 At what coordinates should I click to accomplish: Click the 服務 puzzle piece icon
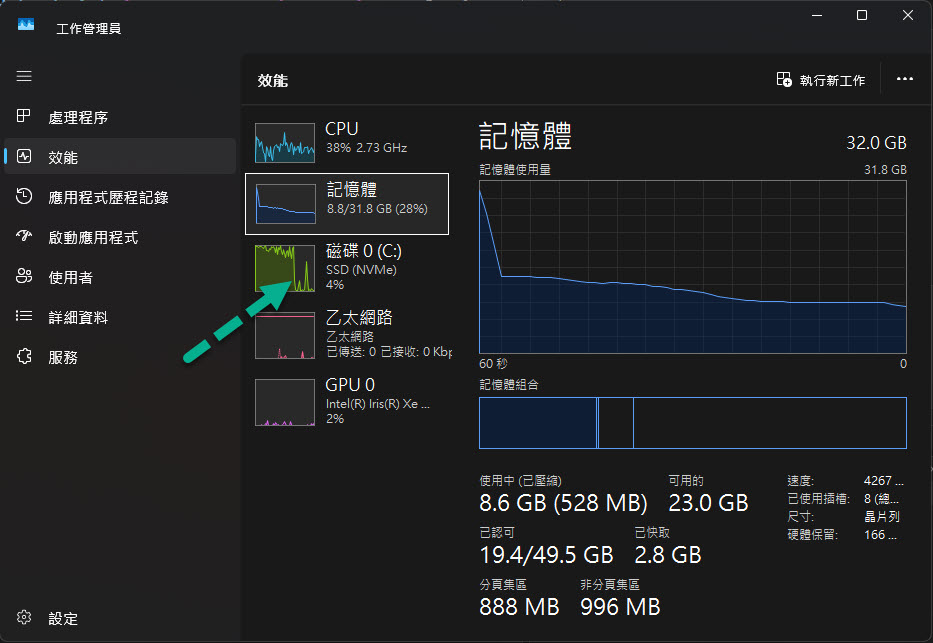(24, 357)
